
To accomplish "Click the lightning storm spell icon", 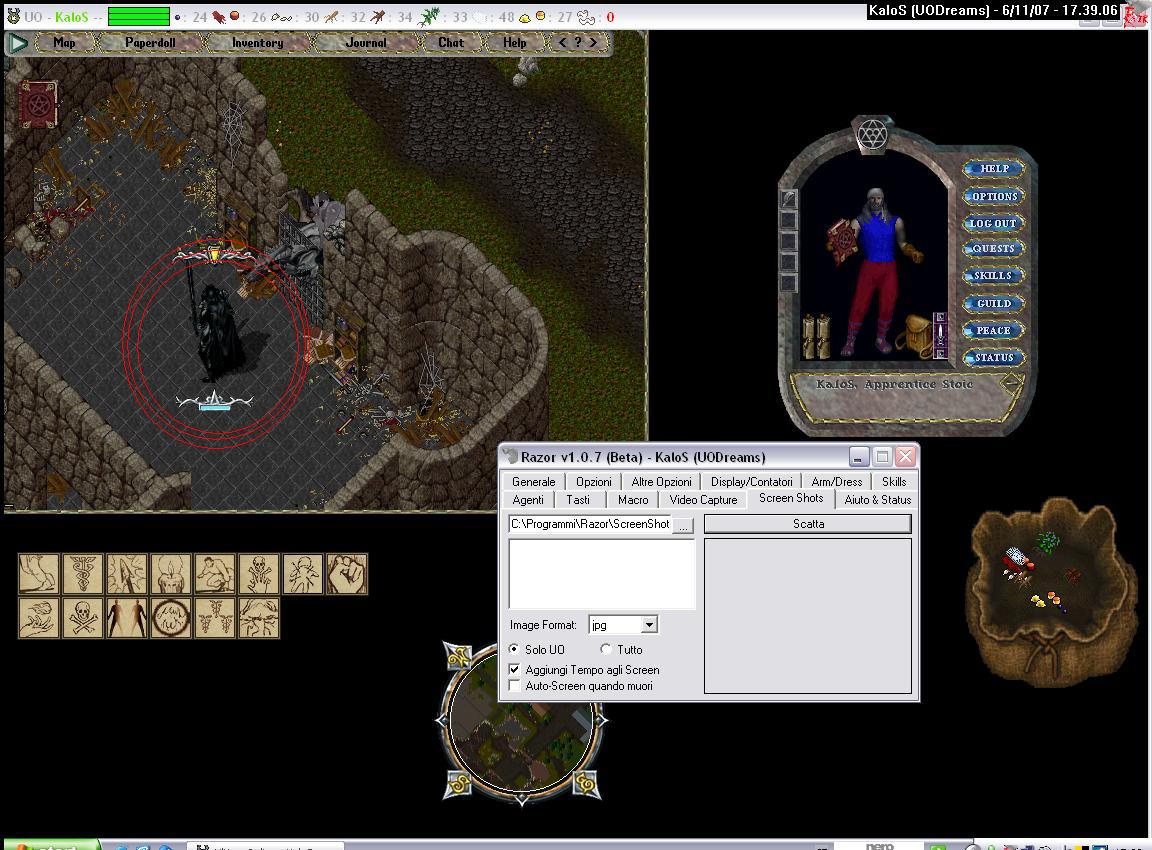I will tap(259, 617).
